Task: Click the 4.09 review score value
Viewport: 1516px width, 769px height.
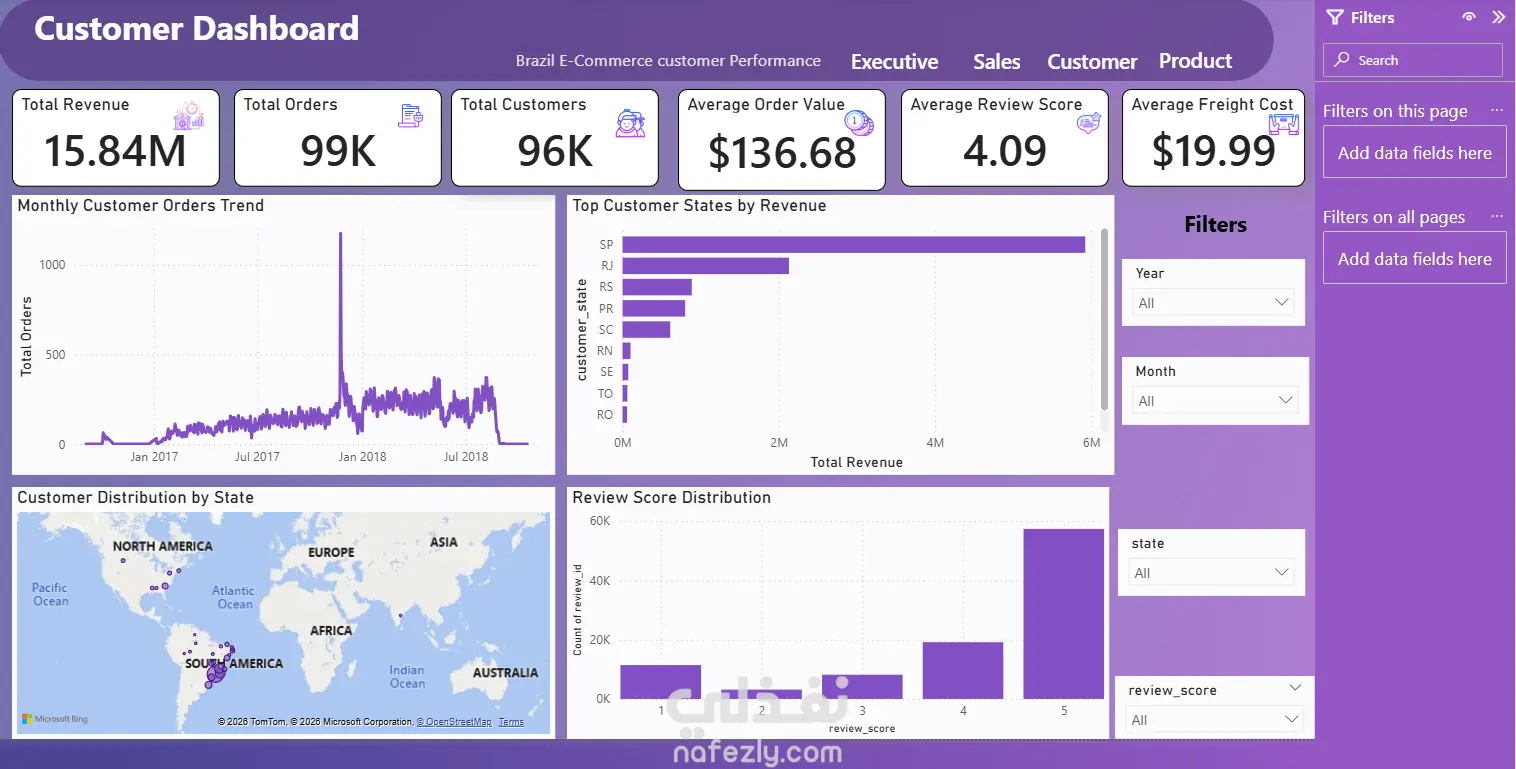Action: pyautogui.click(x=1004, y=150)
